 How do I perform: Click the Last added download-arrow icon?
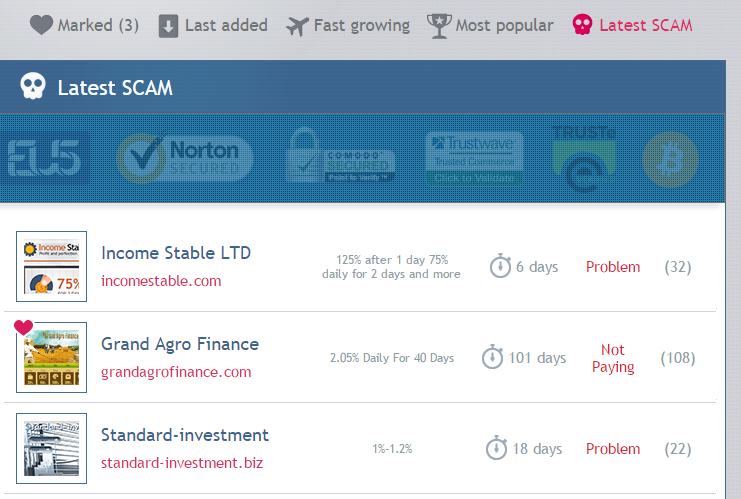click(169, 26)
